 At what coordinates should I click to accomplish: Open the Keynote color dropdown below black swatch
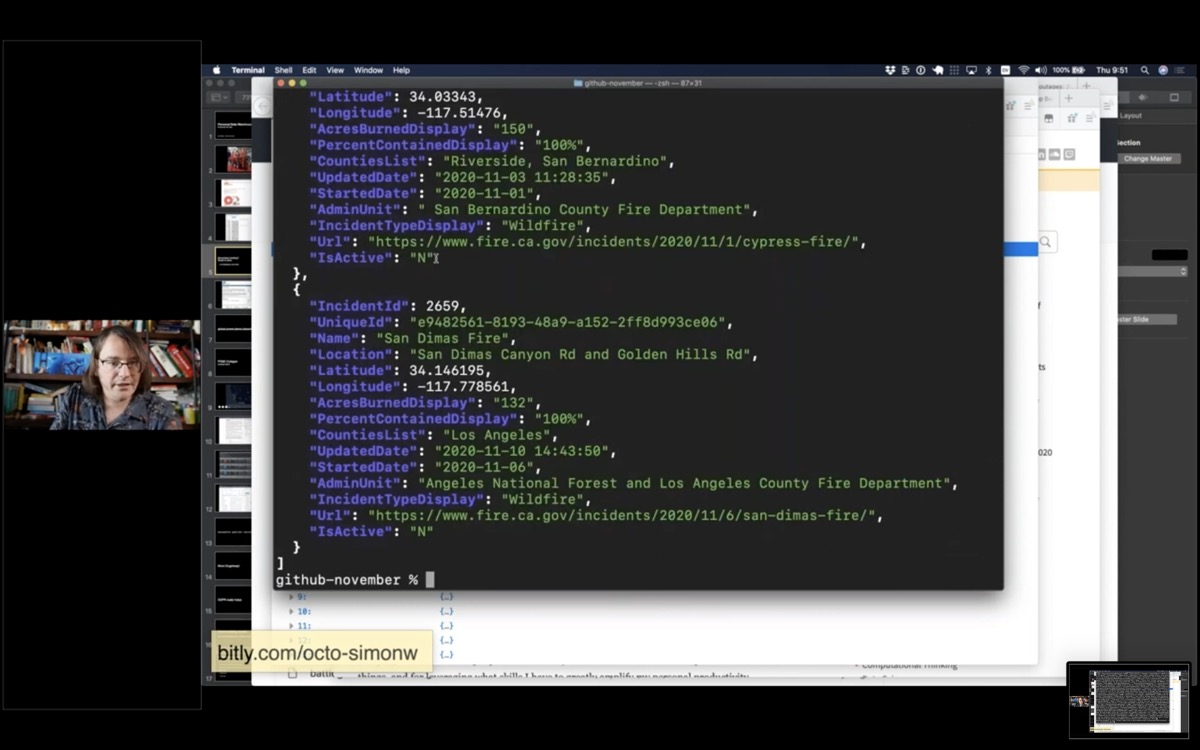point(1152,271)
